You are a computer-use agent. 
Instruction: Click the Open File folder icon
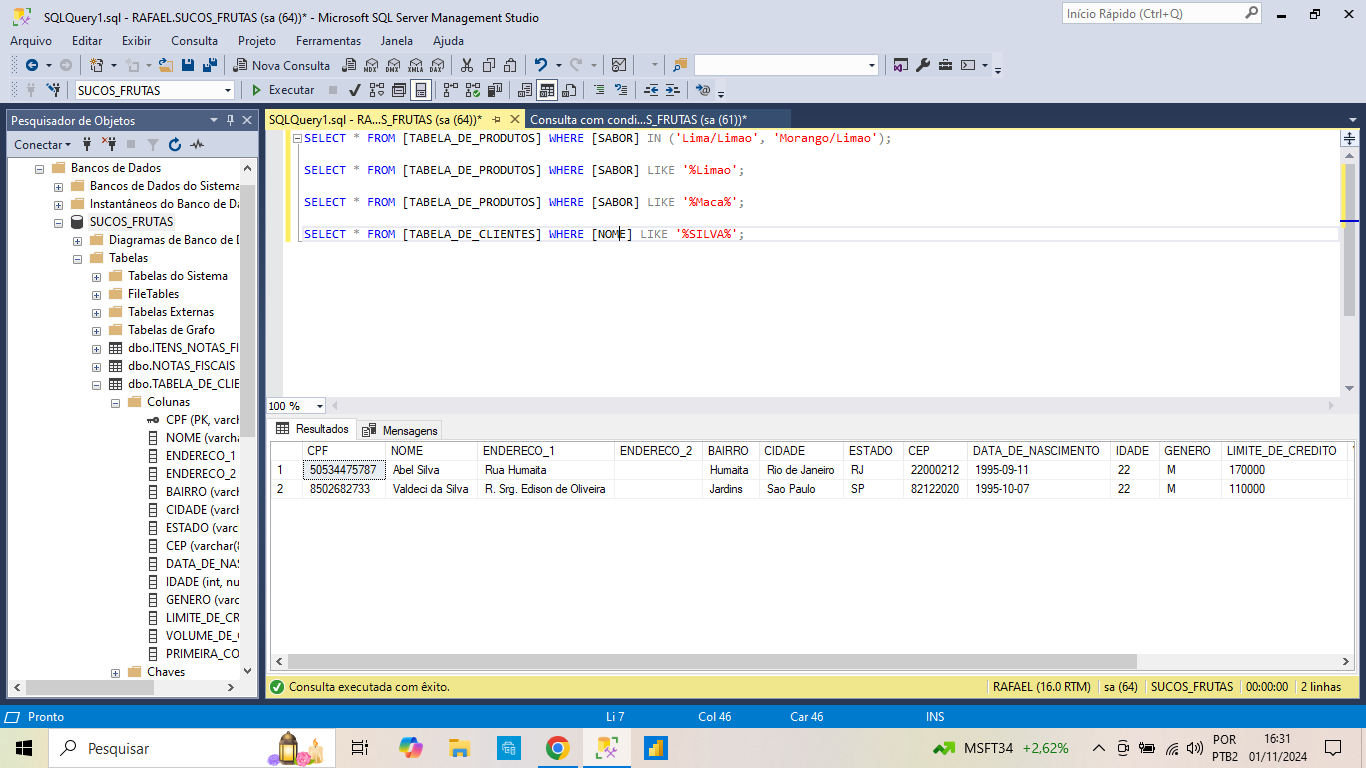tap(165, 65)
